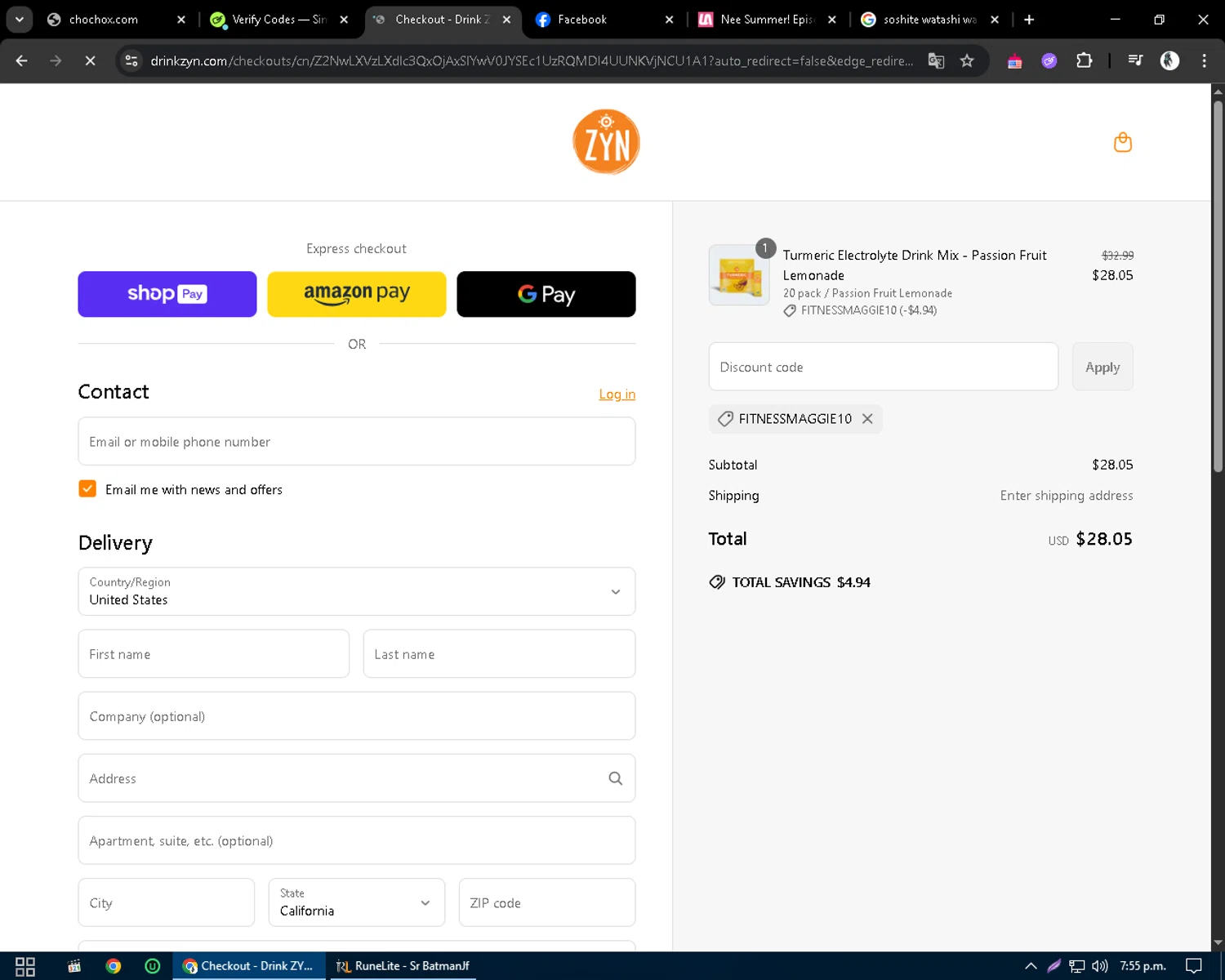Switch to the Nee Summer! tab
Image resolution: width=1225 pixels, height=980 pixels.
[x=766, y=20]
